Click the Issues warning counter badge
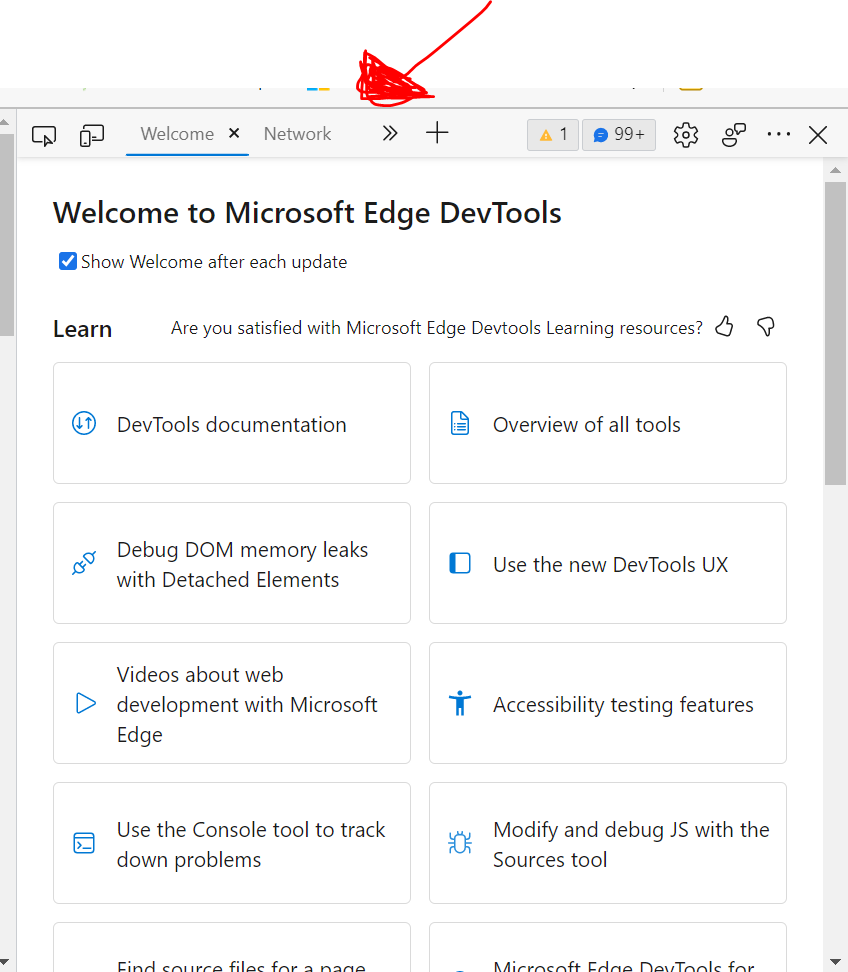The height and width of the screenshot is (972, 848). (552, 134)
